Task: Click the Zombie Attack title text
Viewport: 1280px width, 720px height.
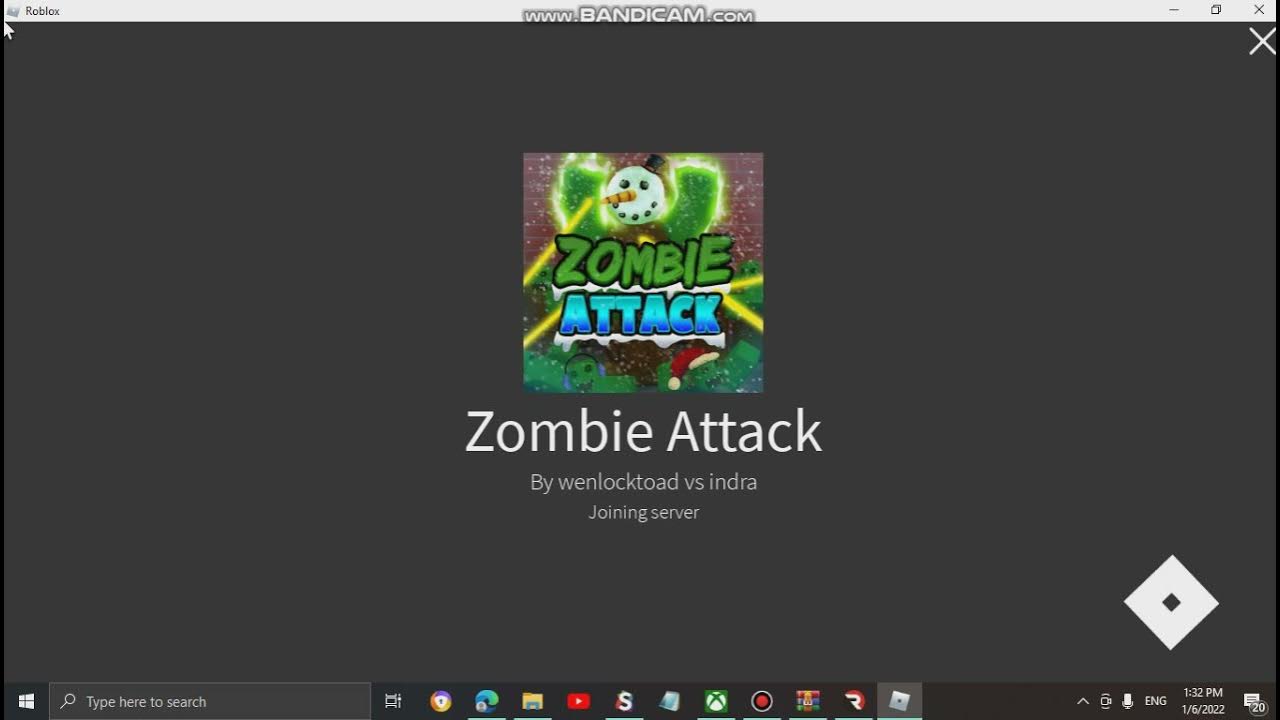Action: [x=643, y=431]
